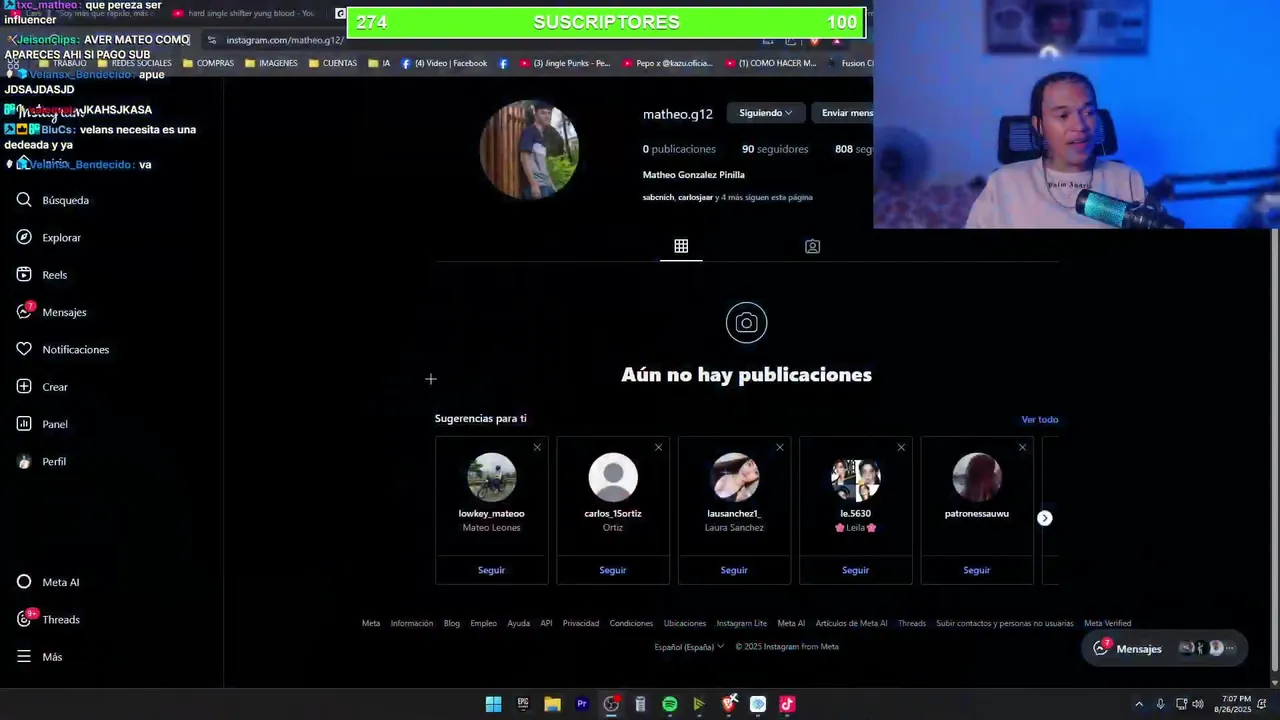Go to Reels in sidebar
Image resolution: width=1280 pixels, height=720 pixels.
coord(42,275)
